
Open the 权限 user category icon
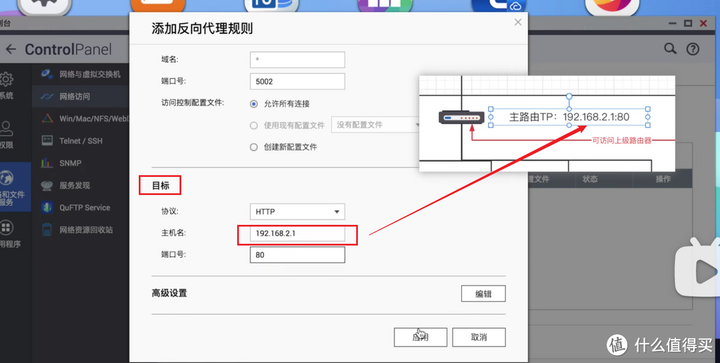pyautogui.click(x=6, y=128)
